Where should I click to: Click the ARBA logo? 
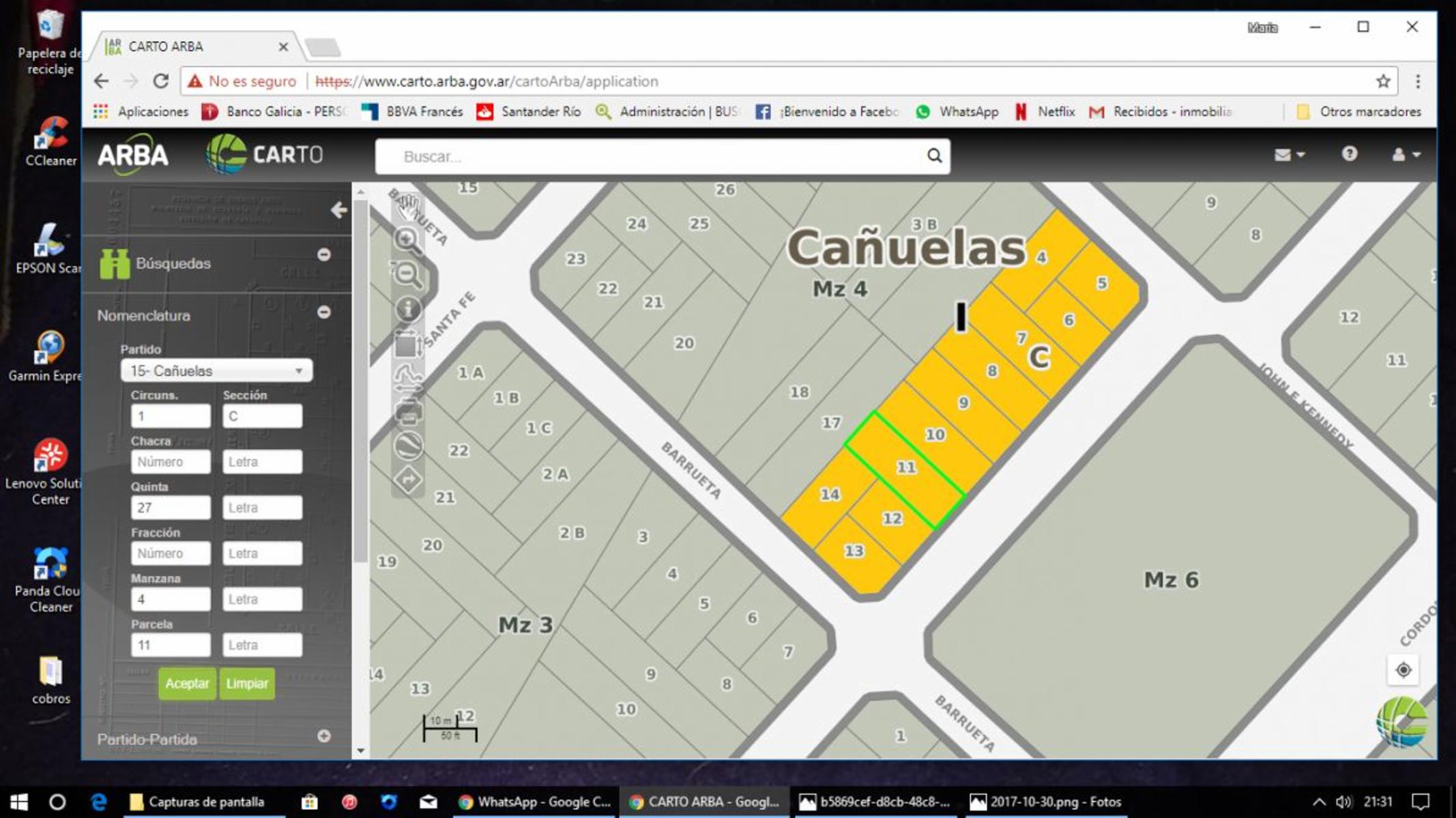133,155
